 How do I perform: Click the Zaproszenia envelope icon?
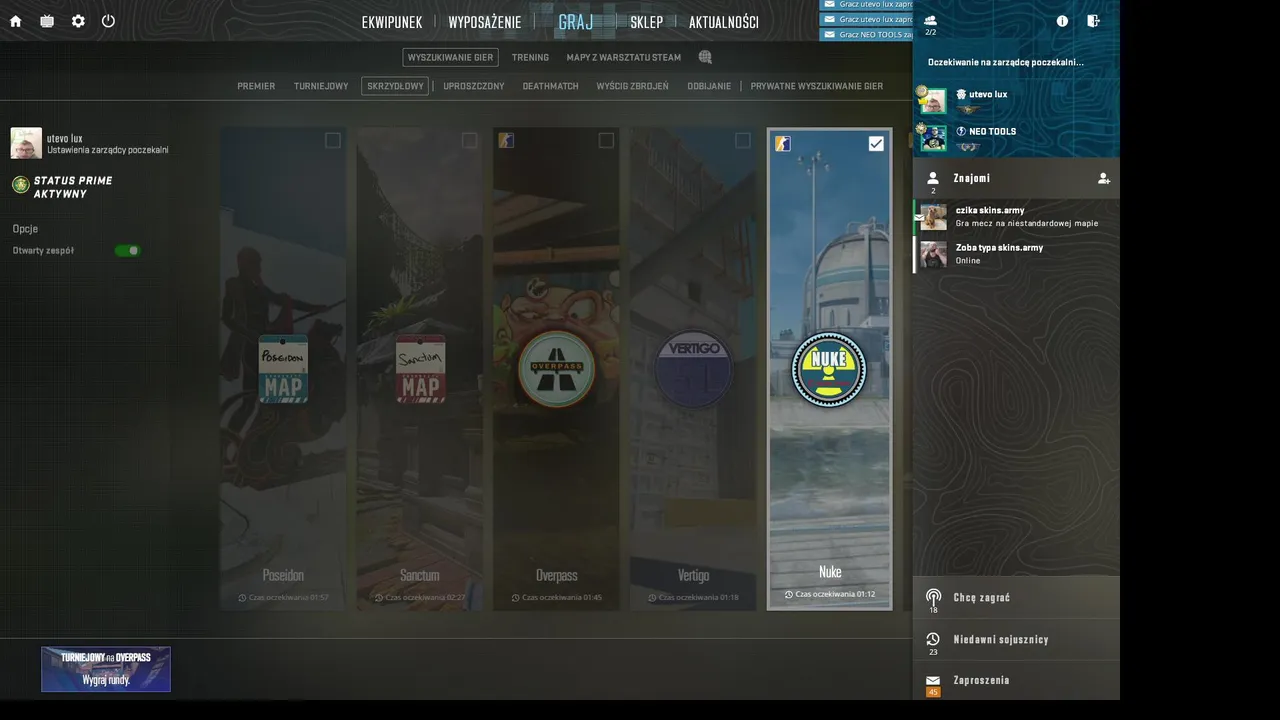click(933, 680)
